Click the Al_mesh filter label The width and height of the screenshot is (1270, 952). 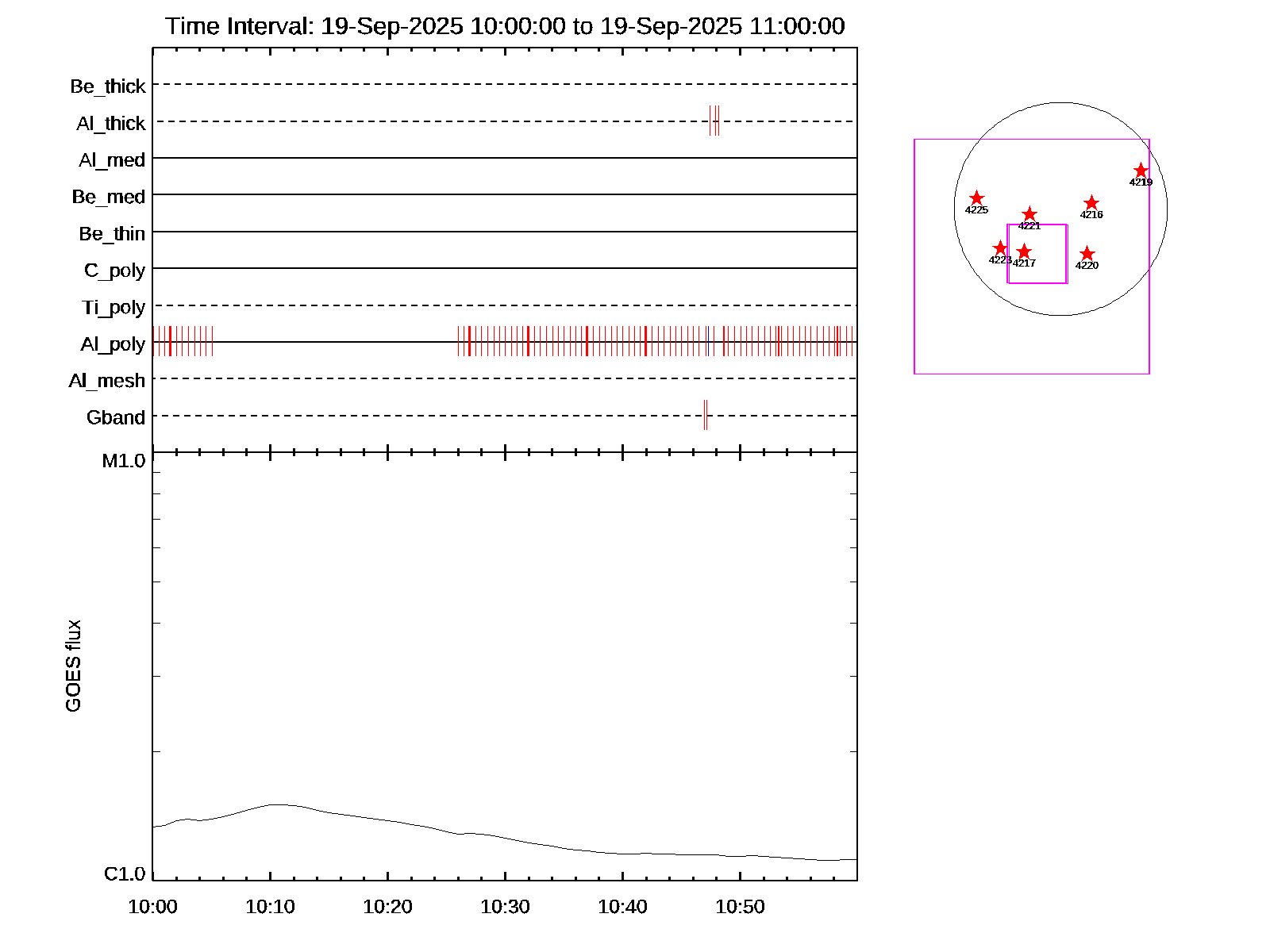pyautogui.click(x=107, y=381)
